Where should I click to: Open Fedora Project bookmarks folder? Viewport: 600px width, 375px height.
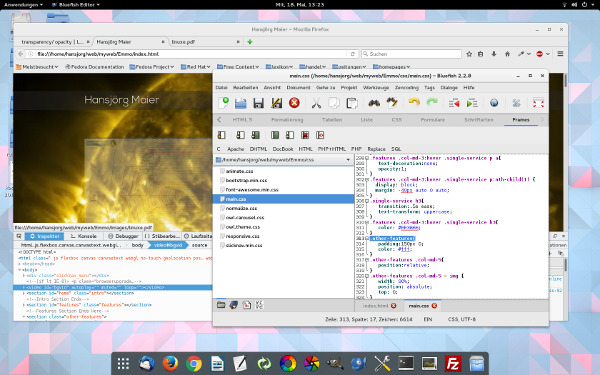pos(152,67)
